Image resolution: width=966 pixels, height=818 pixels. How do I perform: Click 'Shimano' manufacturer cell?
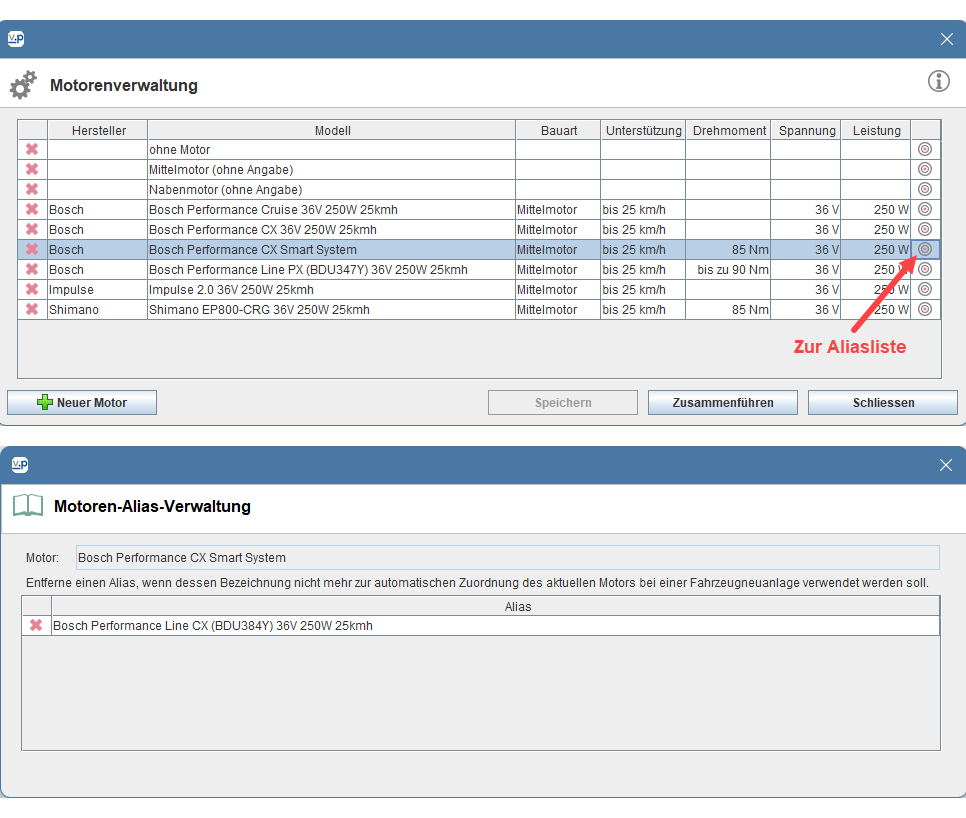(98, 309)
